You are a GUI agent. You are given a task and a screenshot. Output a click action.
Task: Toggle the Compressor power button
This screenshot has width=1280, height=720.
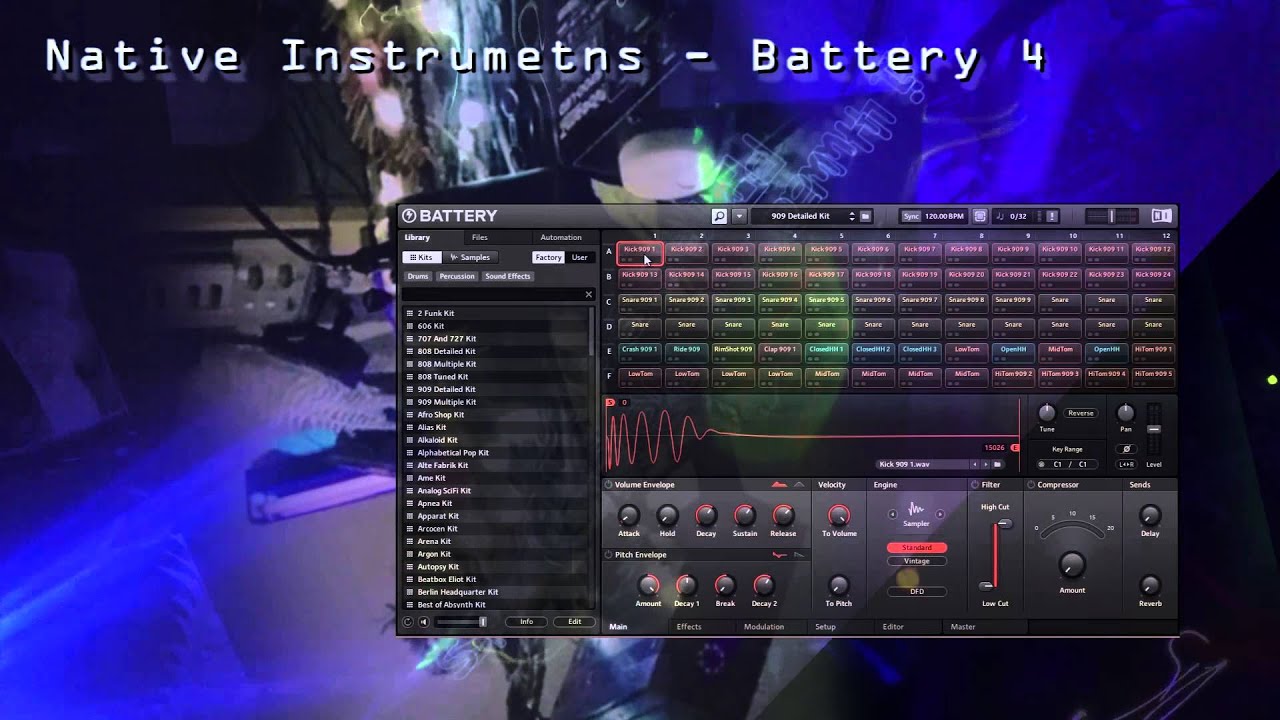(1031, 485)
